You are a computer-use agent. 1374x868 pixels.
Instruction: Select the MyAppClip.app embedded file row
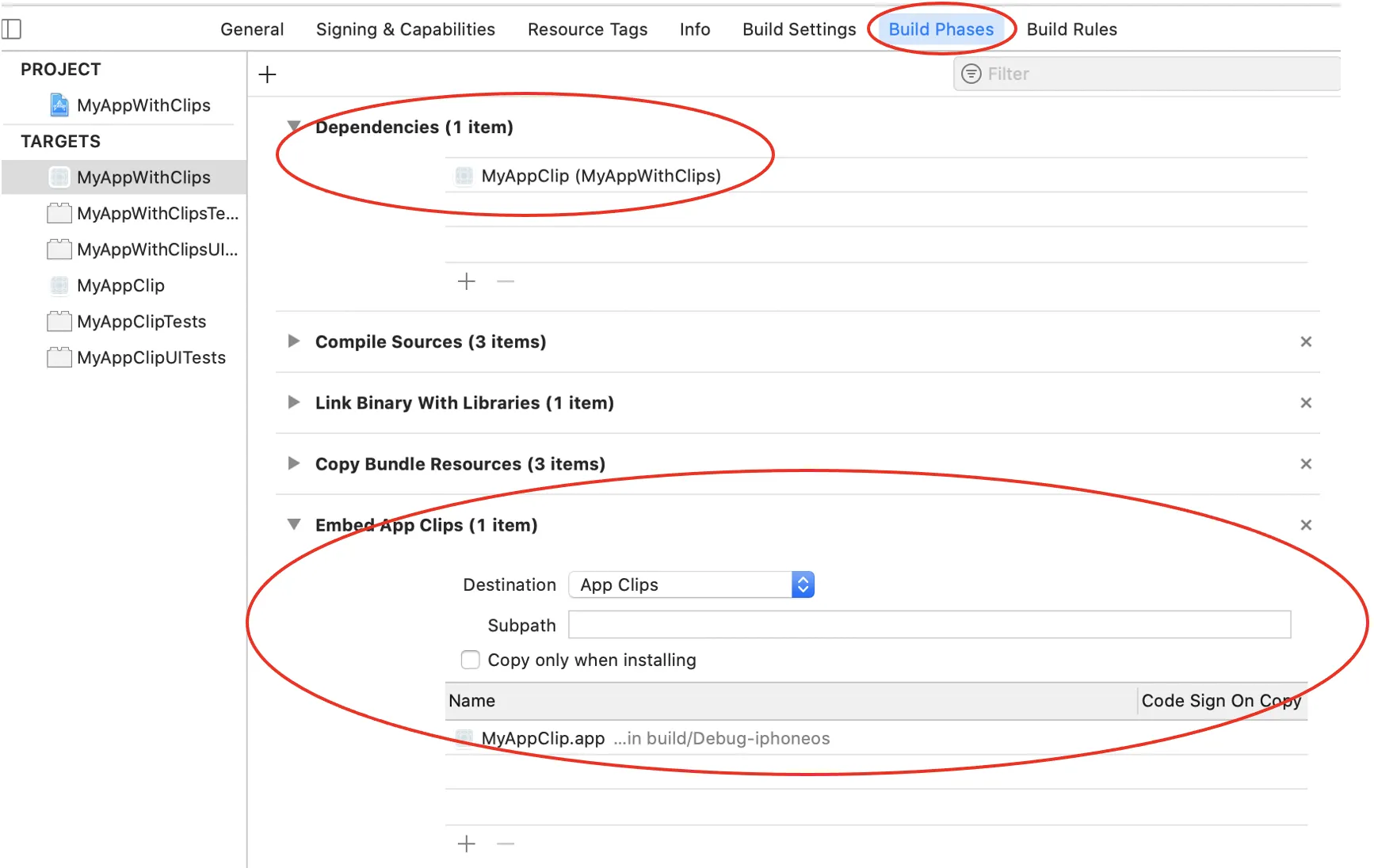coord(876,738)
